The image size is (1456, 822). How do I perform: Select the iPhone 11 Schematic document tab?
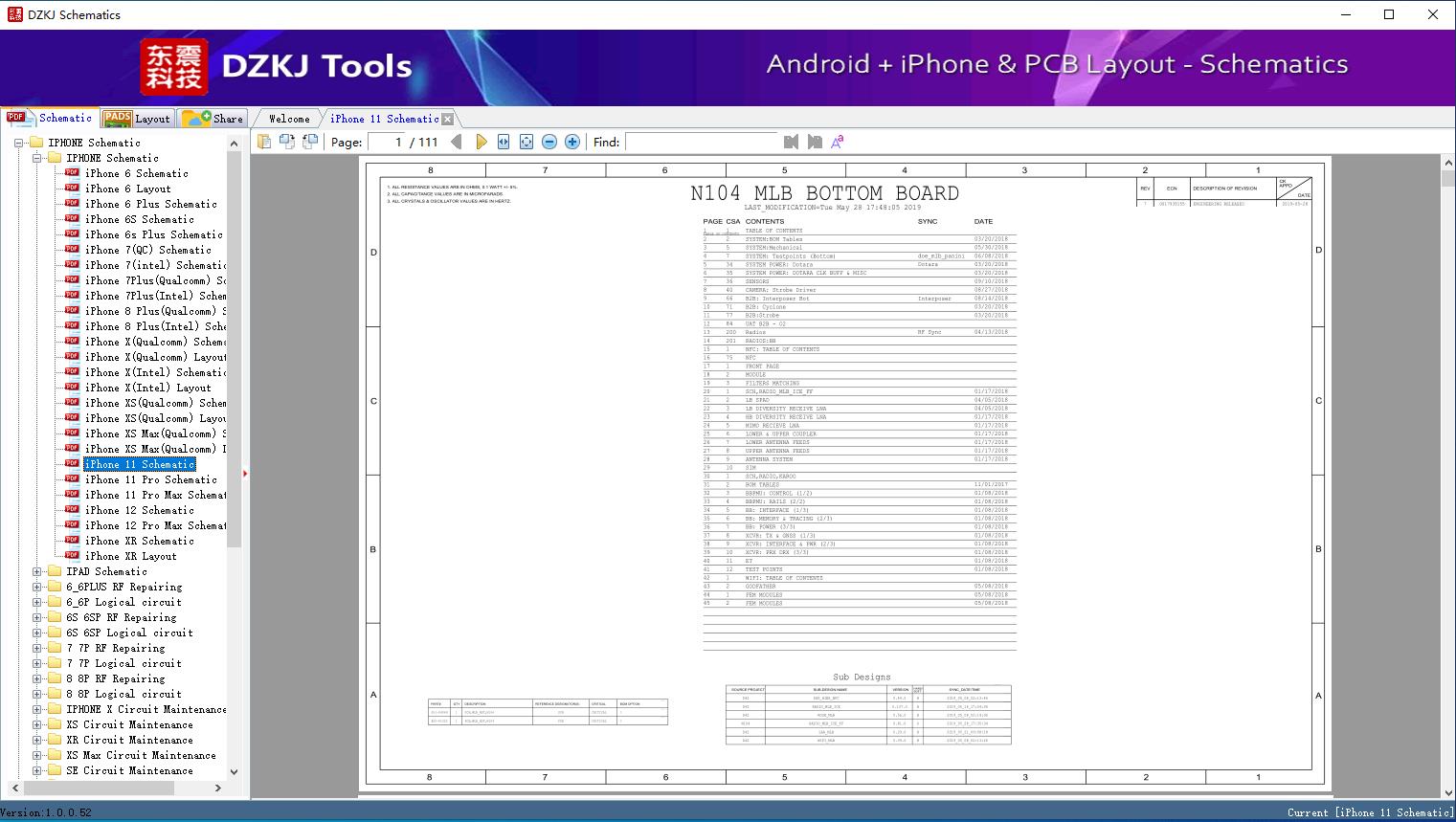pyautogui.click(x=384, y=119)
